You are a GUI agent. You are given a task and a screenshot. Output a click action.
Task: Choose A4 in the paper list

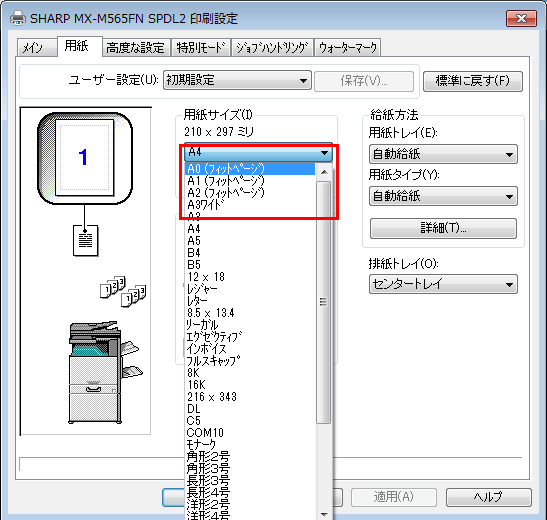(x=250, y=229)
